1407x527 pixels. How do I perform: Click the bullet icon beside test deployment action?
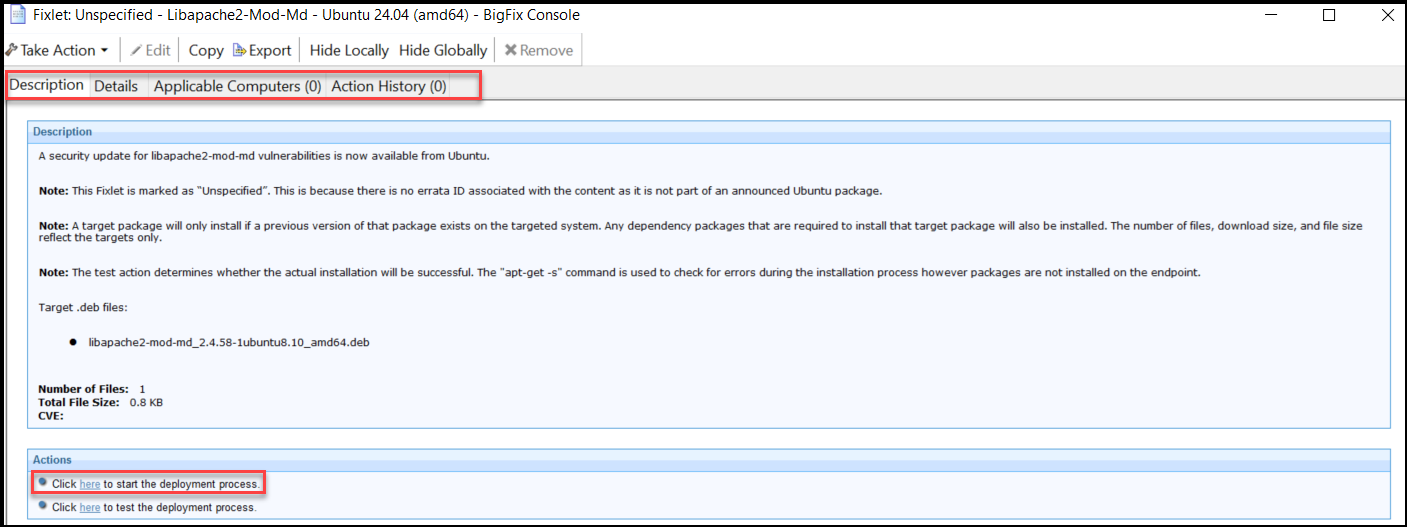[x=43, y=505]
